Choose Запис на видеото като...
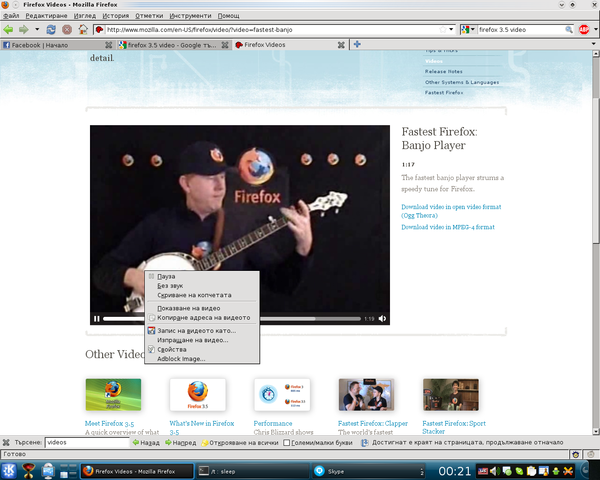Image resolution: width=600 pixels, height=480 pixels. click(202, 331)
